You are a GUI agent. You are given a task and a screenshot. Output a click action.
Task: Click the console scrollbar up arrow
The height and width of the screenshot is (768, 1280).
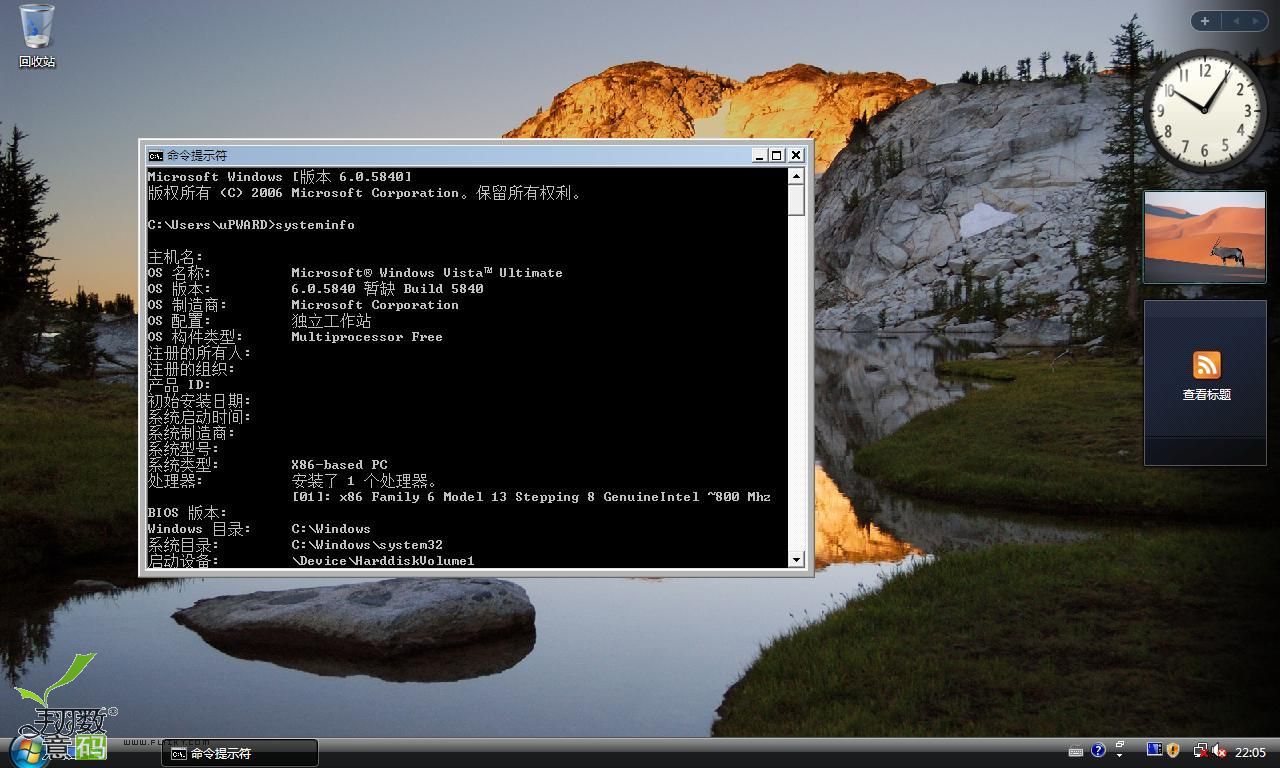point(796,176)
